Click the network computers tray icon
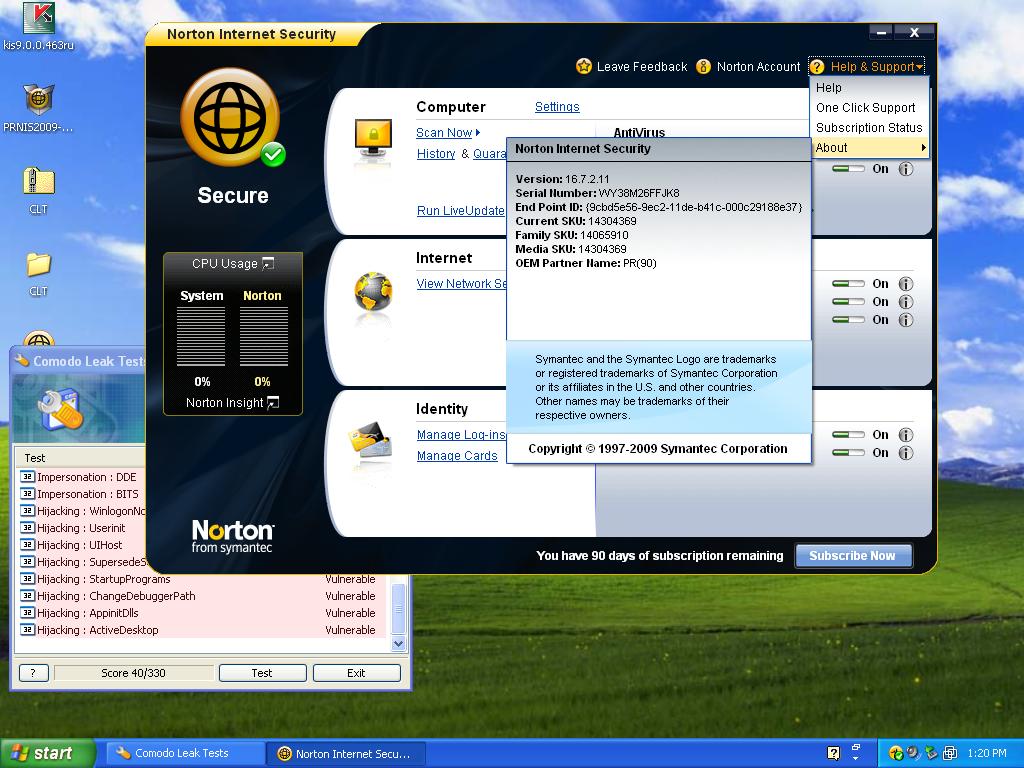Screen dimensions: 1024x768 pyautogui.click(x=950, y=753)
